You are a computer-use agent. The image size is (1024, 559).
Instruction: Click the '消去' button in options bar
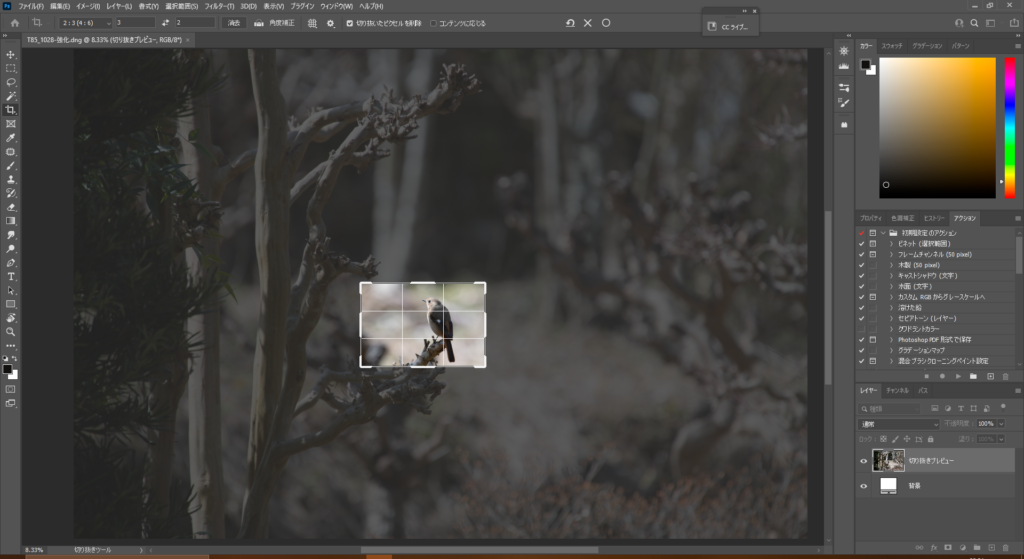pos(233,22)
